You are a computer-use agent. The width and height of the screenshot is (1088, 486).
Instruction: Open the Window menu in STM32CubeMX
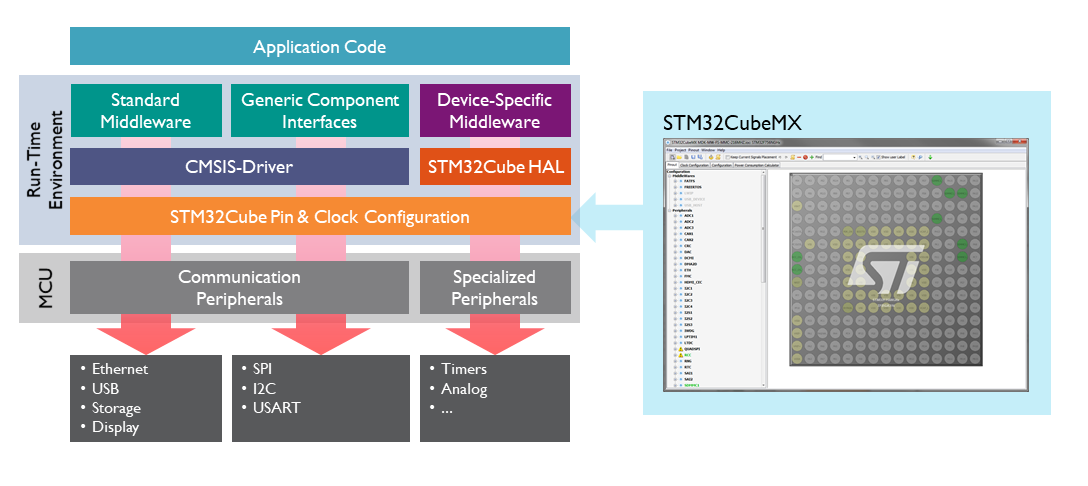click(x=708, y=150)
